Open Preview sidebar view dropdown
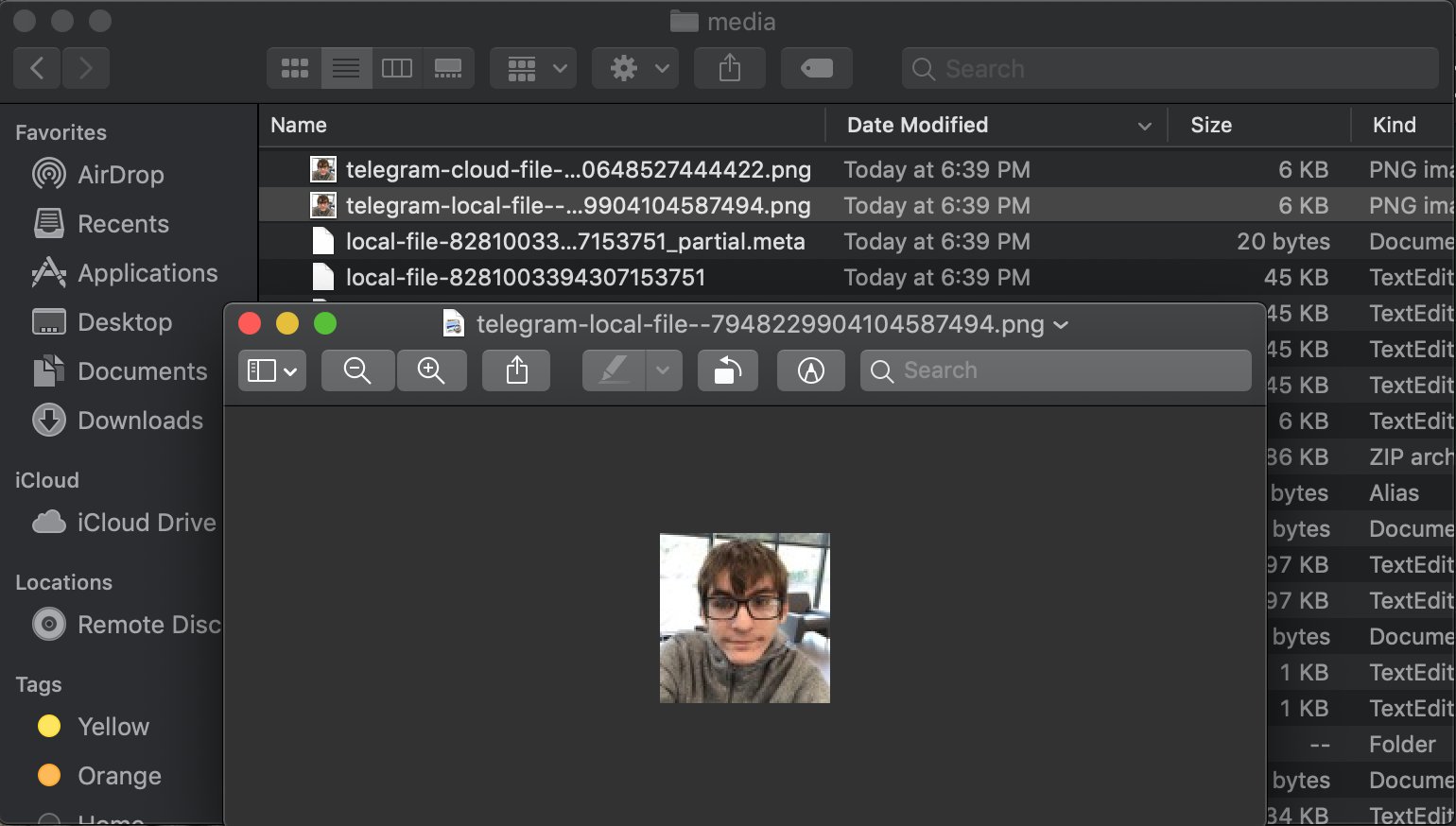 (x=271, y=370)
